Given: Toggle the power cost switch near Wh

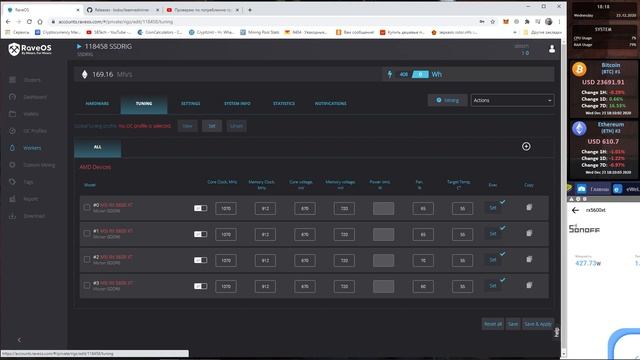Looking at the screenshot, I should tap(420, 74).
